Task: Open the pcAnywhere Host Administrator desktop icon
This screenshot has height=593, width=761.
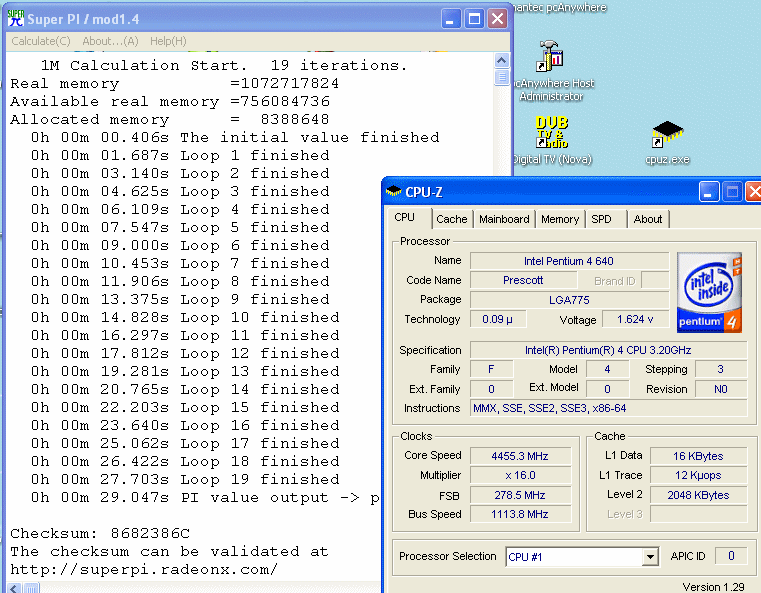Action: pos(551,57)
